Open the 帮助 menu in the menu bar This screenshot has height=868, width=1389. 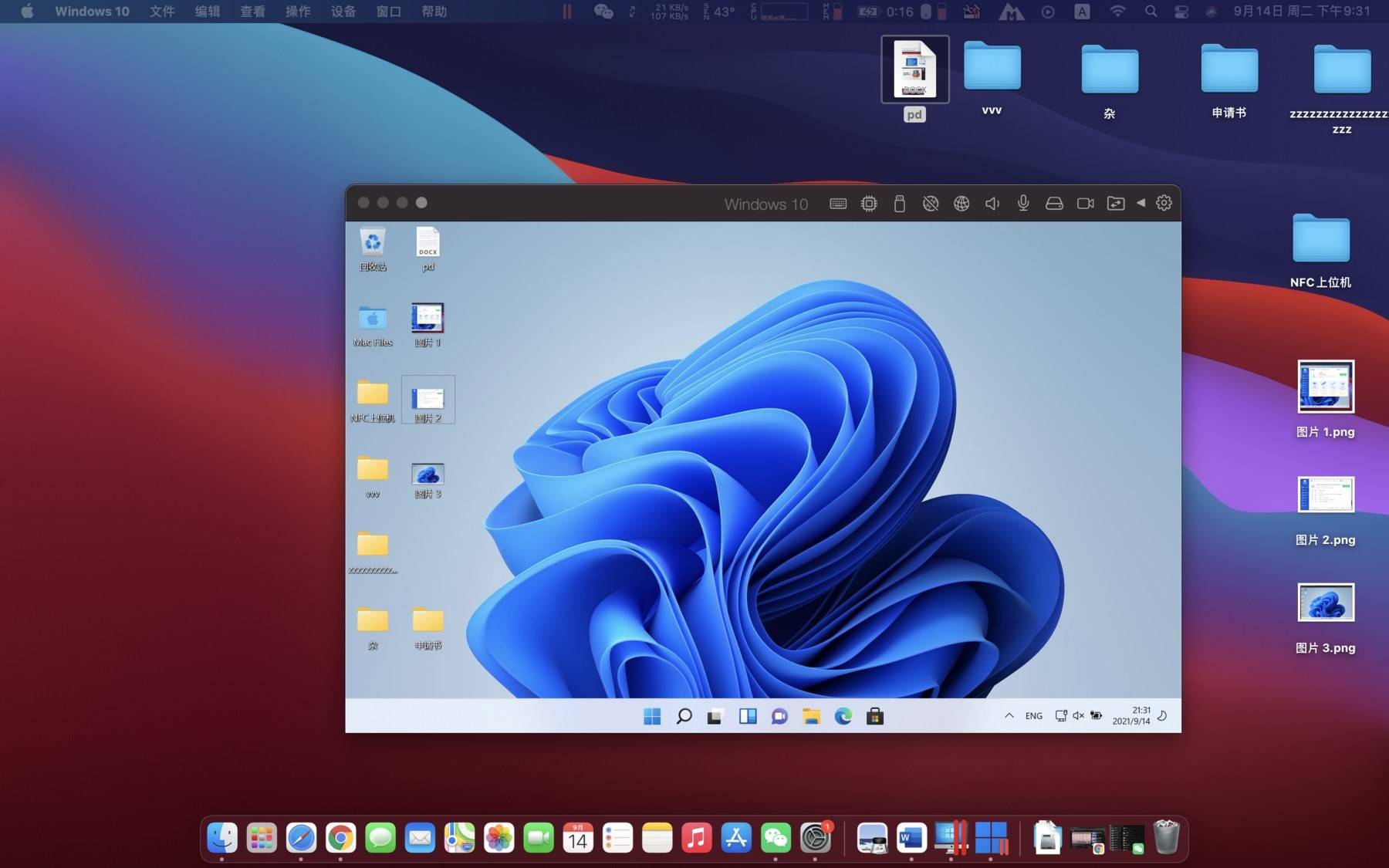point(434,12)
